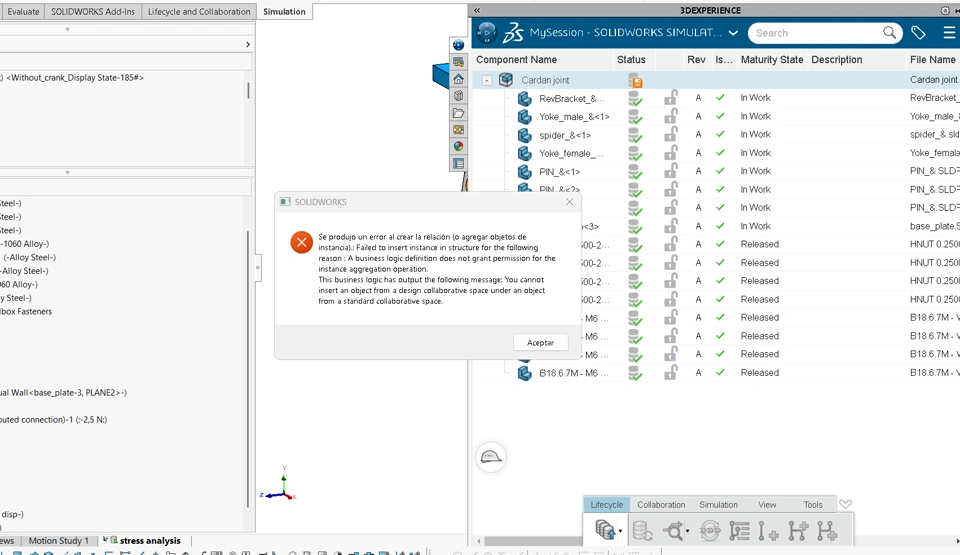Image resolution: width=960 pixels, height=555 pixels.
Task: Open the Motion Study 1 bottom tab
Action: pos(59,540)
